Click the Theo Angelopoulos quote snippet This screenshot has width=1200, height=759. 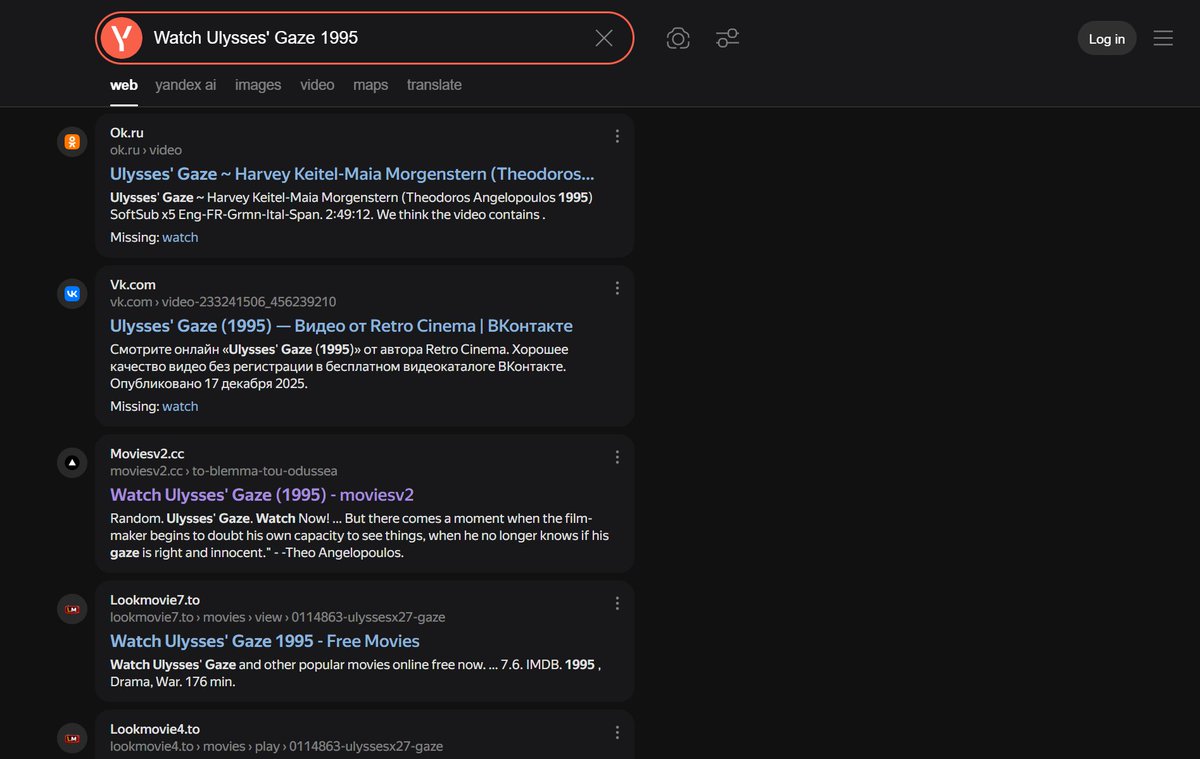[x=359, y=536]
